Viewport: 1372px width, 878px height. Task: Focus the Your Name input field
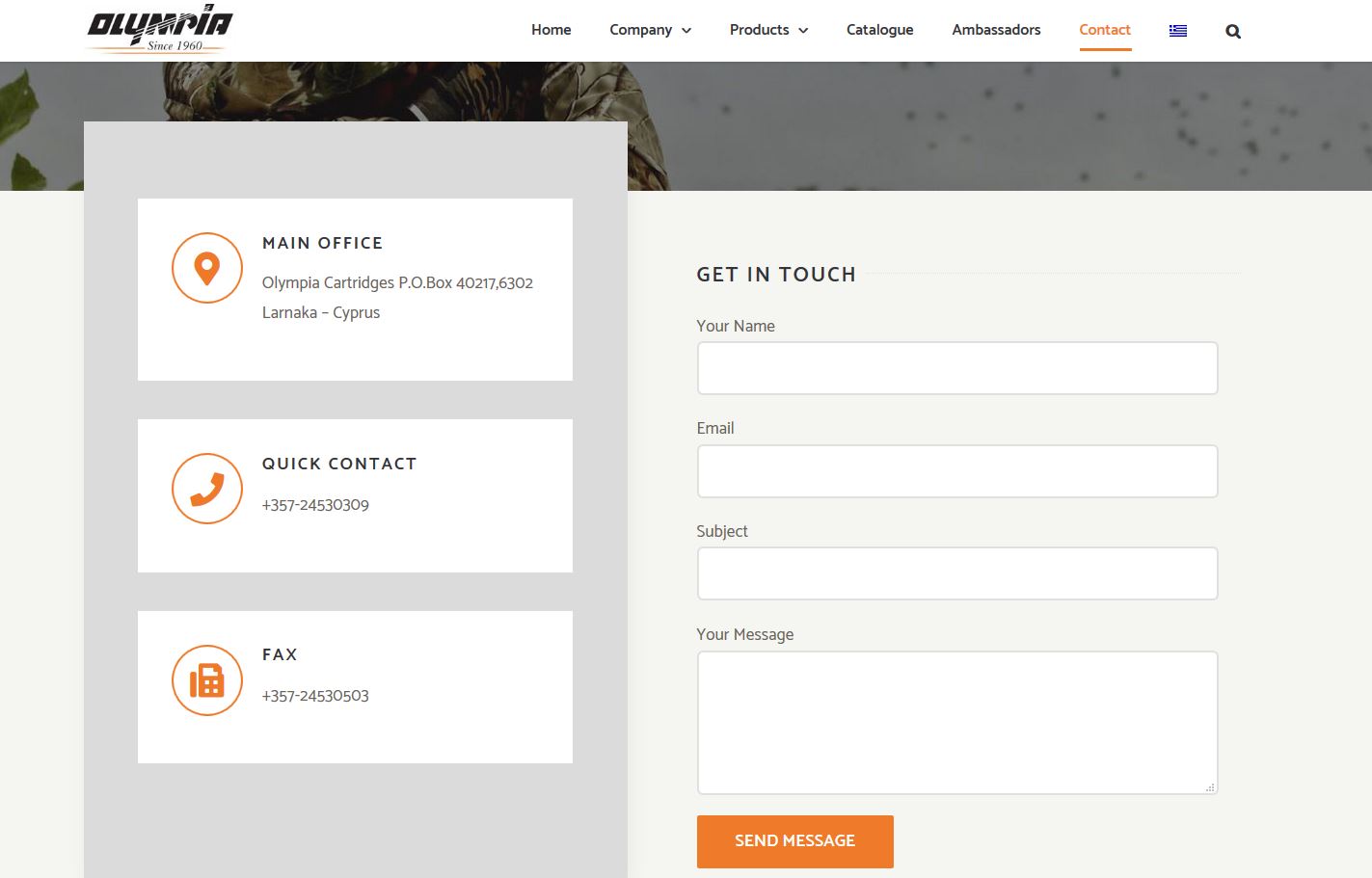[x=956, y=368]
